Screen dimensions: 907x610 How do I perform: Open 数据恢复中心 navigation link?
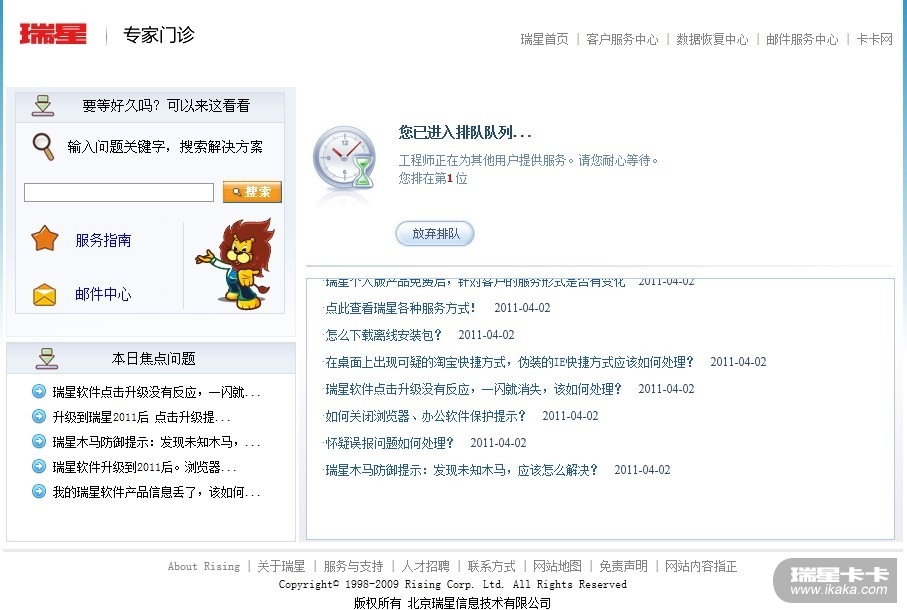712,39
